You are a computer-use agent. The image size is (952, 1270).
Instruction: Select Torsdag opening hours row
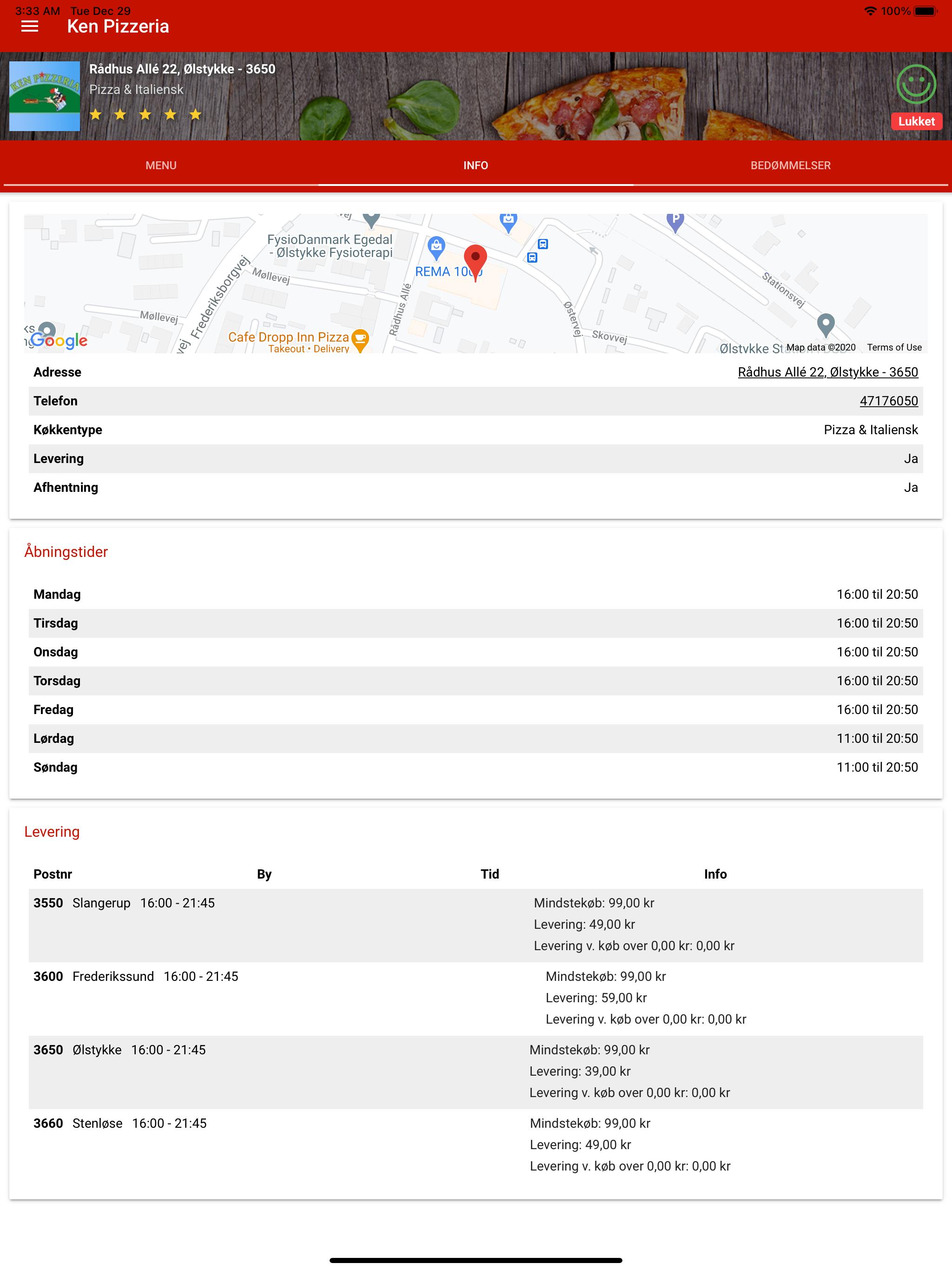(476, 681)
